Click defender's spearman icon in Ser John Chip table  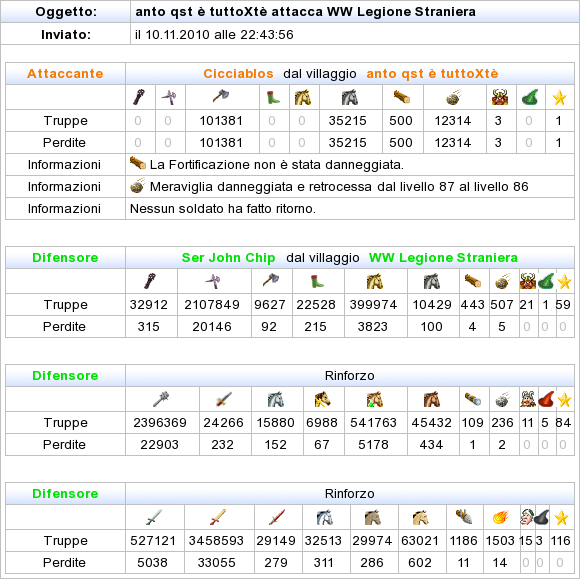pyautogui.click(x=213, y=282)
